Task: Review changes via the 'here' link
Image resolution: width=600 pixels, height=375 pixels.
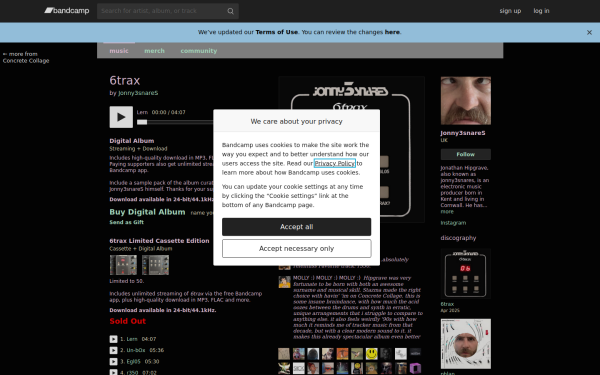Action: click(392, 32)
